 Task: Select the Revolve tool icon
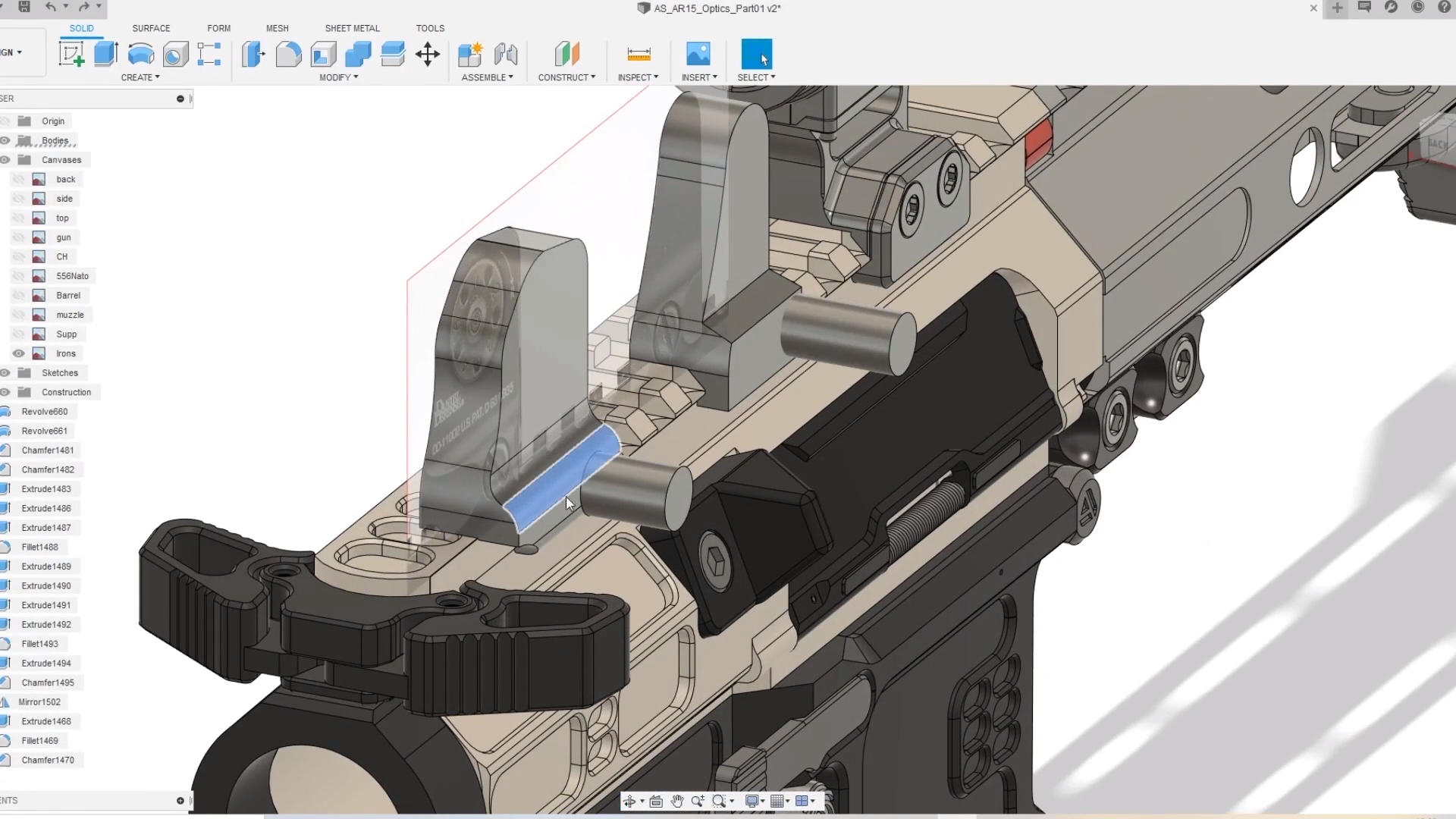141,54
